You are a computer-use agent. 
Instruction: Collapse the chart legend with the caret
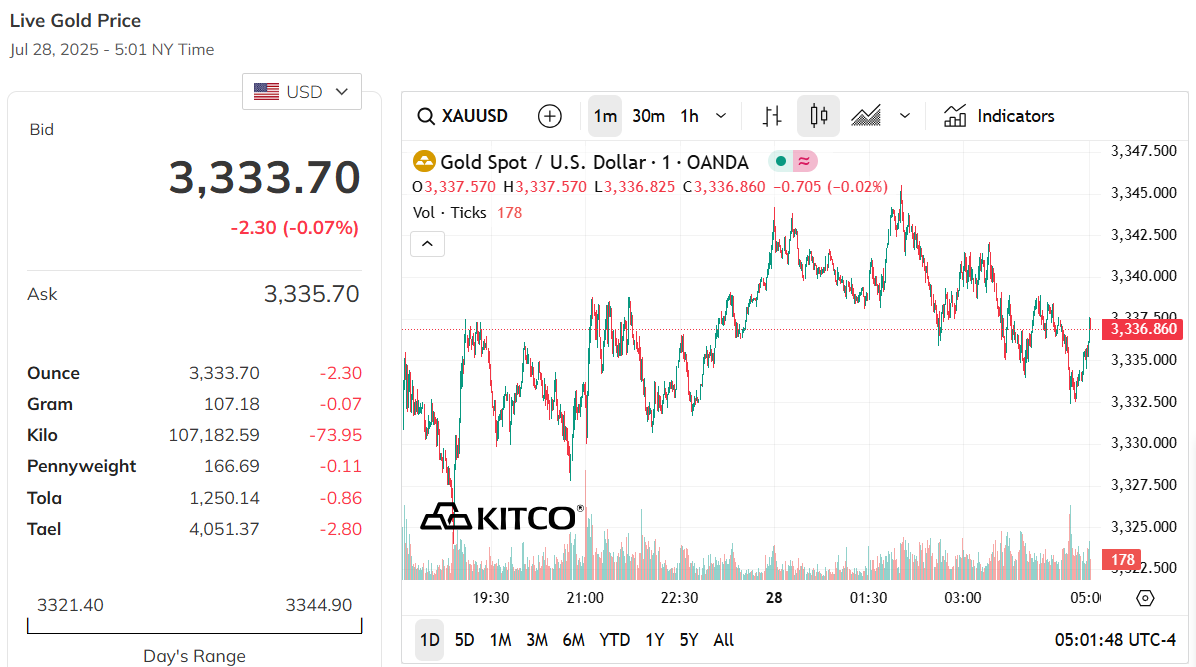pyautogui.click(x=427, y=243)
